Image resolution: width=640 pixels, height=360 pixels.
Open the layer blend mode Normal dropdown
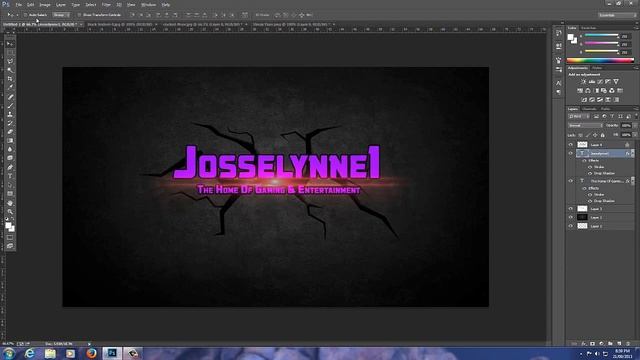pyautogui.click(x=585, y=126)
